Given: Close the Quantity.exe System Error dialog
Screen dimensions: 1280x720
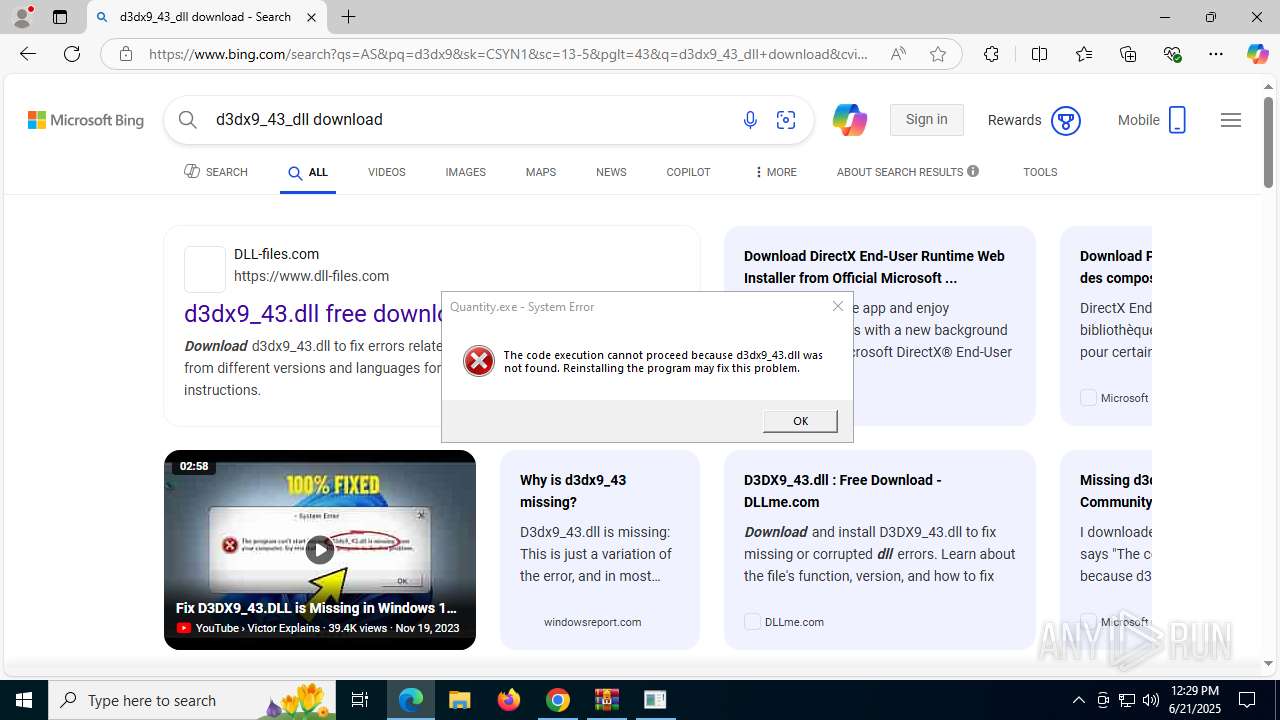Looking at the screenshot, I should click(838, 306).
